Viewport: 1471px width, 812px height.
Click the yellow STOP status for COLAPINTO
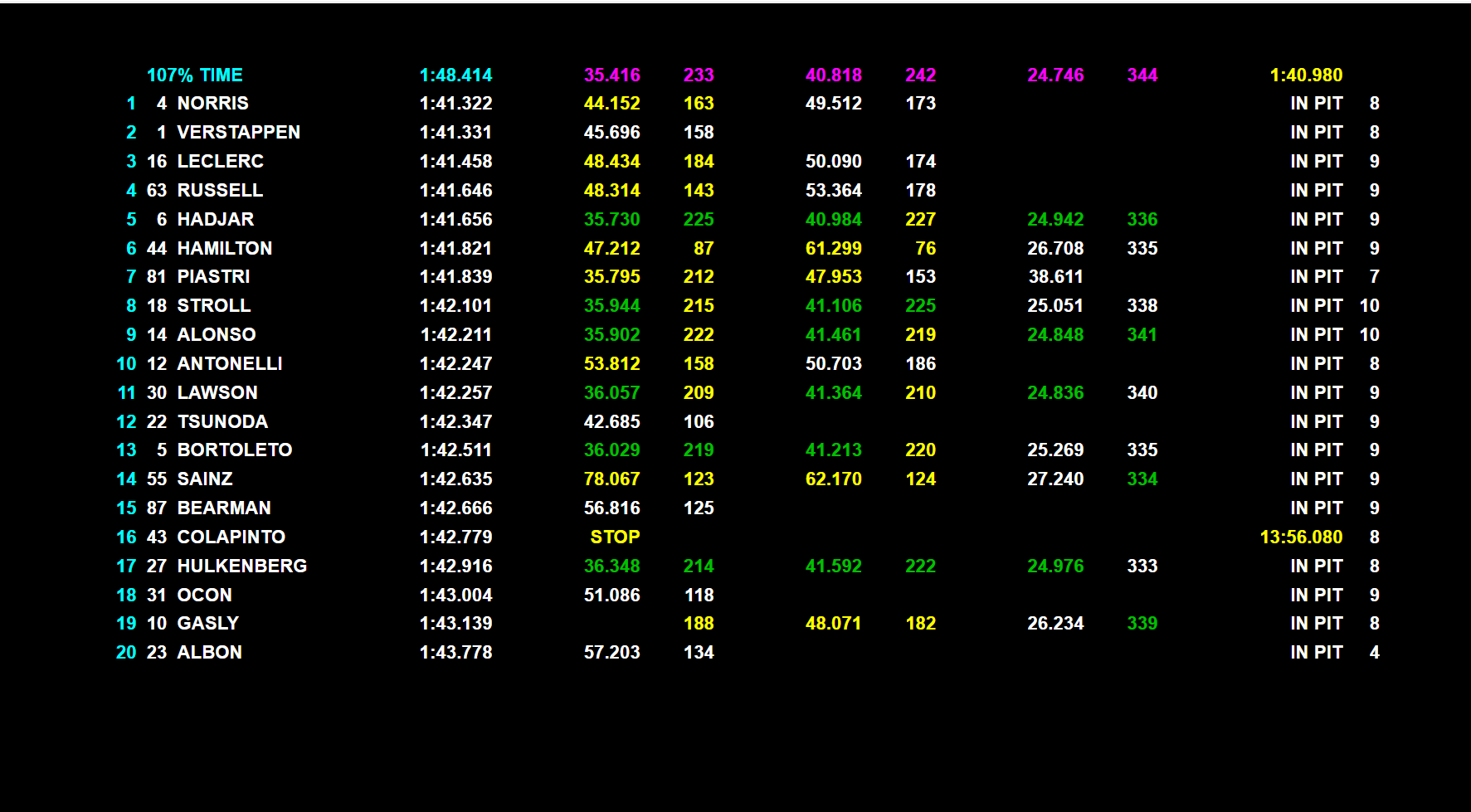click(x=614, y=537)
